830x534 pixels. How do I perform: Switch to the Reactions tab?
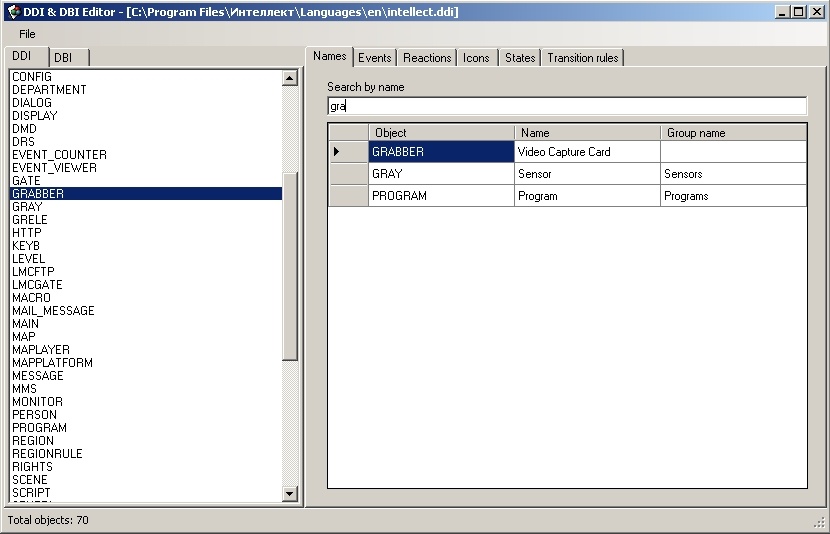[x=427, y=58]
